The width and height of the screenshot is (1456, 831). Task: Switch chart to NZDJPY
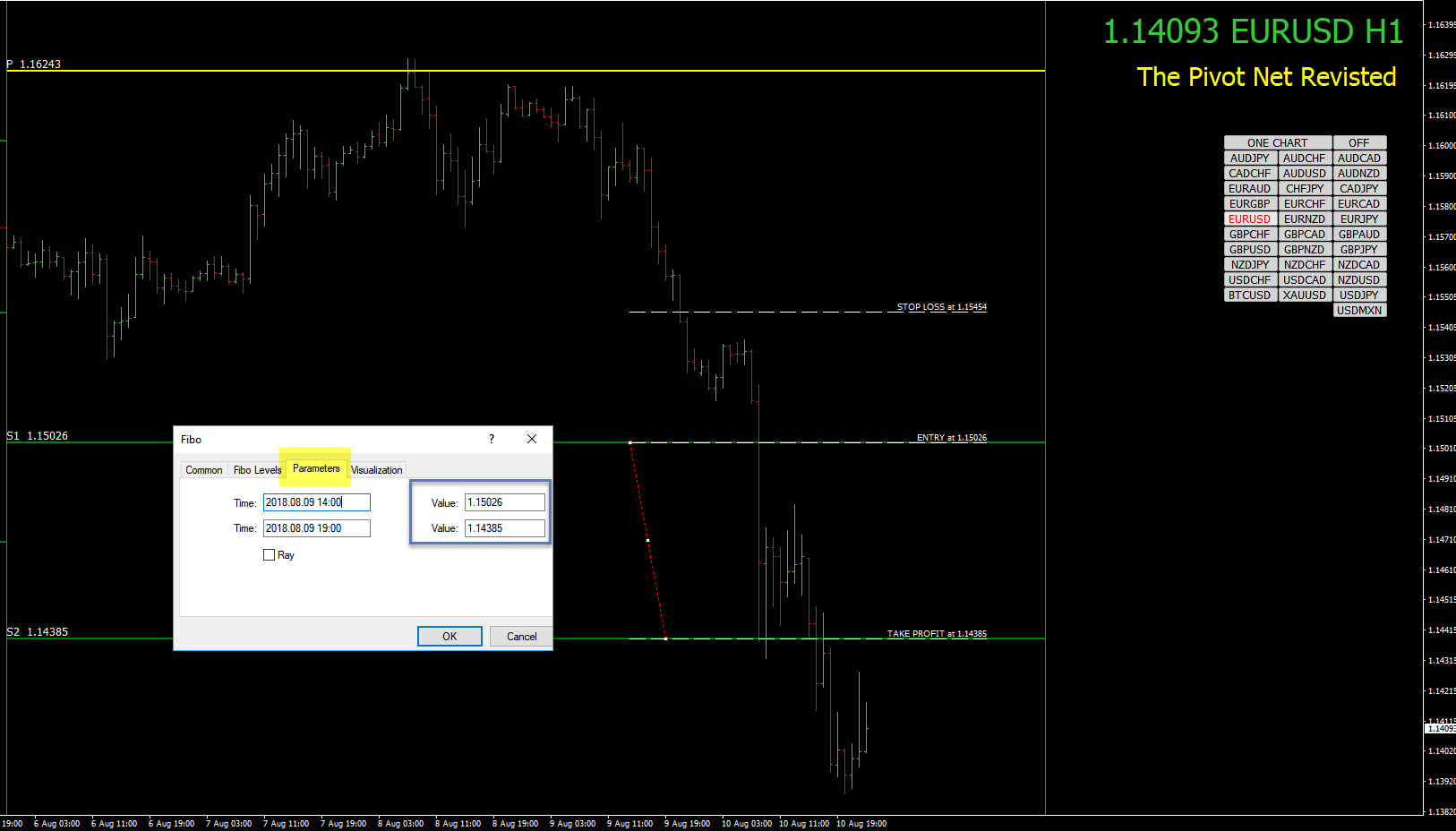(1250, 265)
